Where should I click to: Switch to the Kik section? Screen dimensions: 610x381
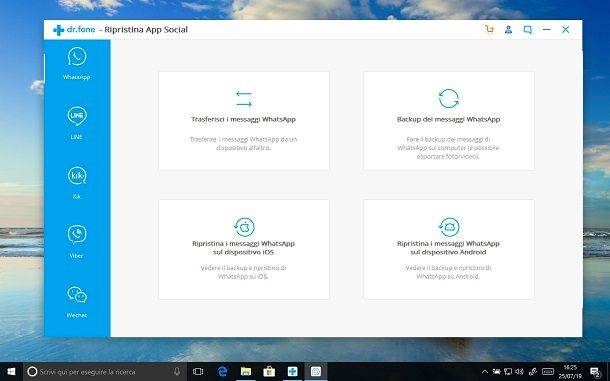pos(77,183)
